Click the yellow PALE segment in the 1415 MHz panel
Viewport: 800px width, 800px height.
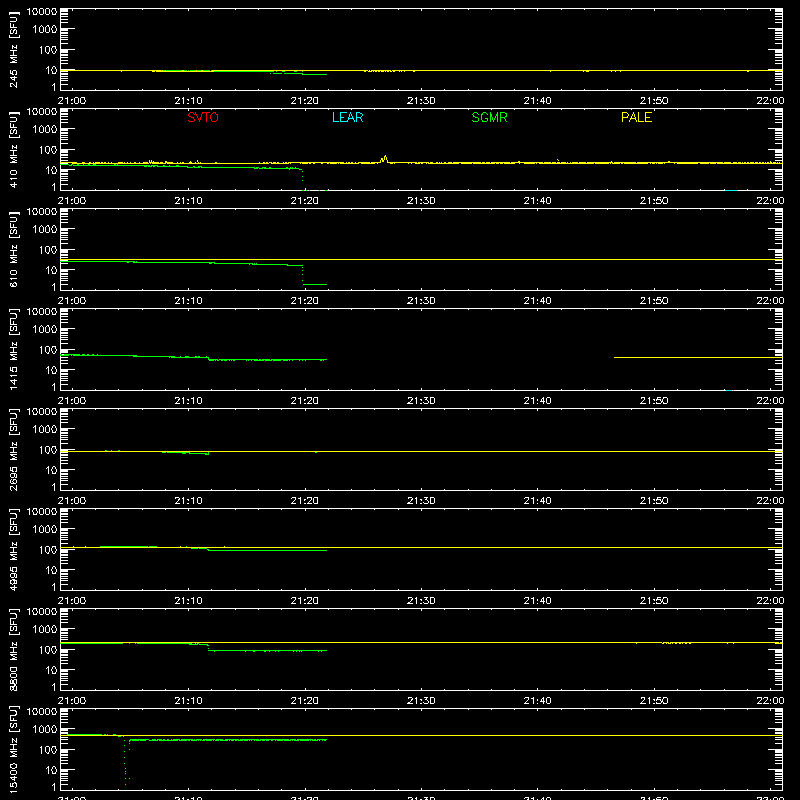(x=698, y=358)
